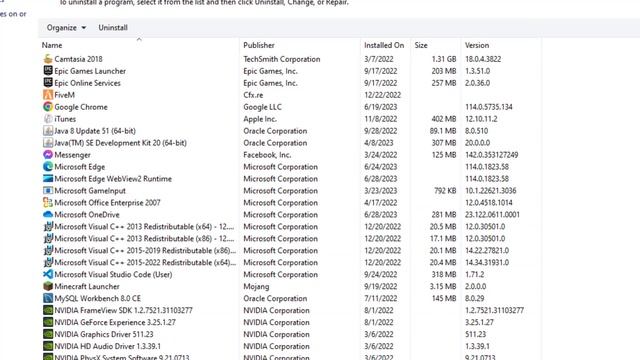Click install date 6/19/2023

click(380, 107)
